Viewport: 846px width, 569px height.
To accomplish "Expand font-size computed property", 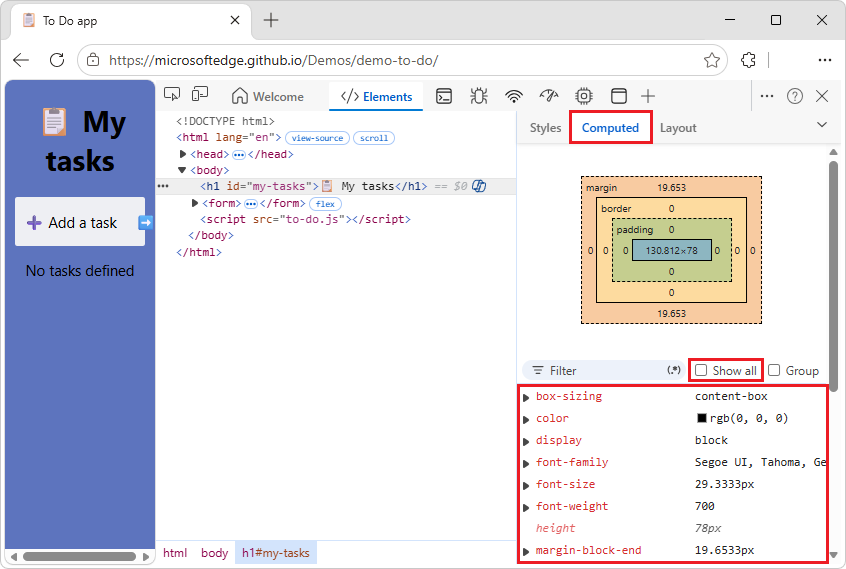I will (526, 486).
